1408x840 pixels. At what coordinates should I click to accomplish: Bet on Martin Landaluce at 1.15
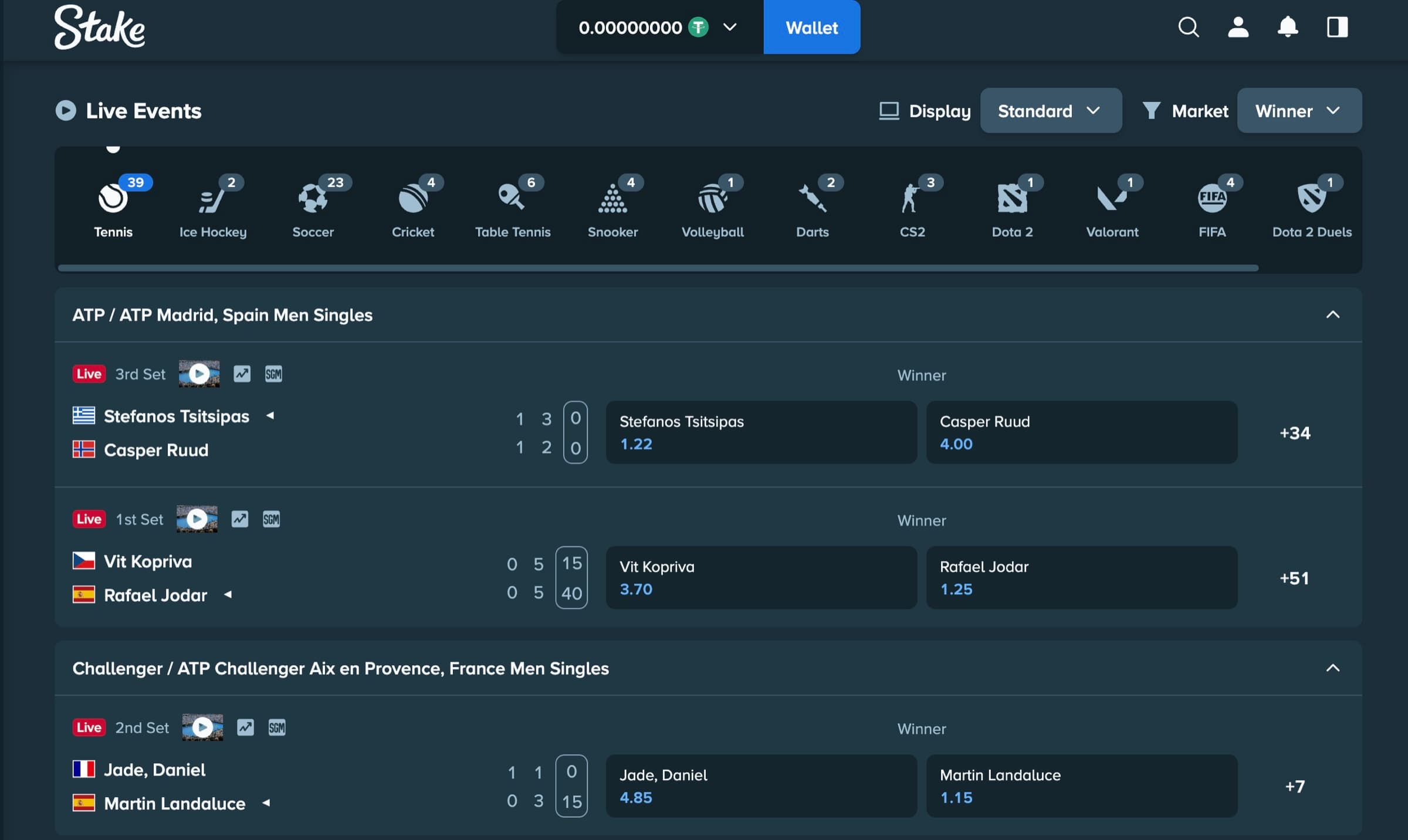tap(1082, 785)
